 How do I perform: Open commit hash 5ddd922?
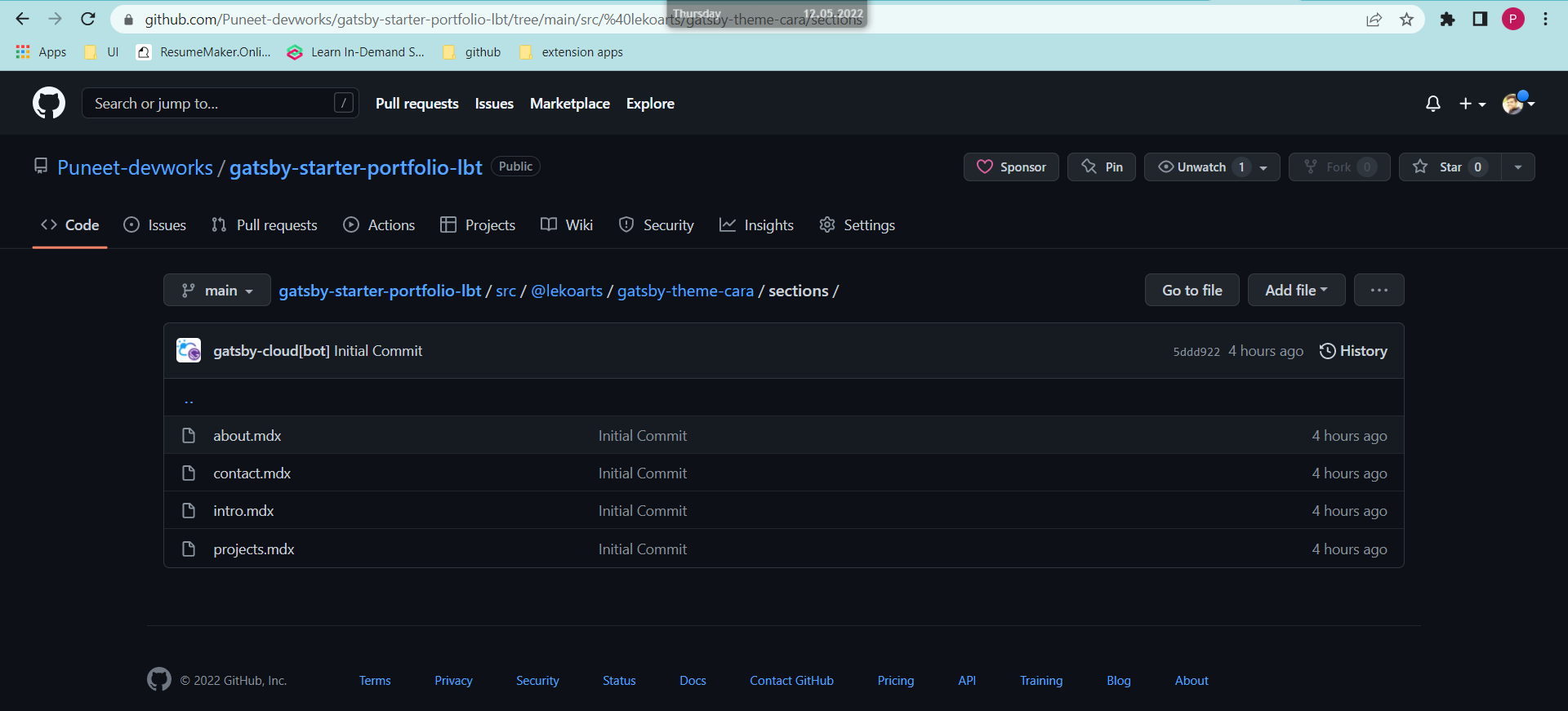pyautogui.click(x=1196, y=352)
